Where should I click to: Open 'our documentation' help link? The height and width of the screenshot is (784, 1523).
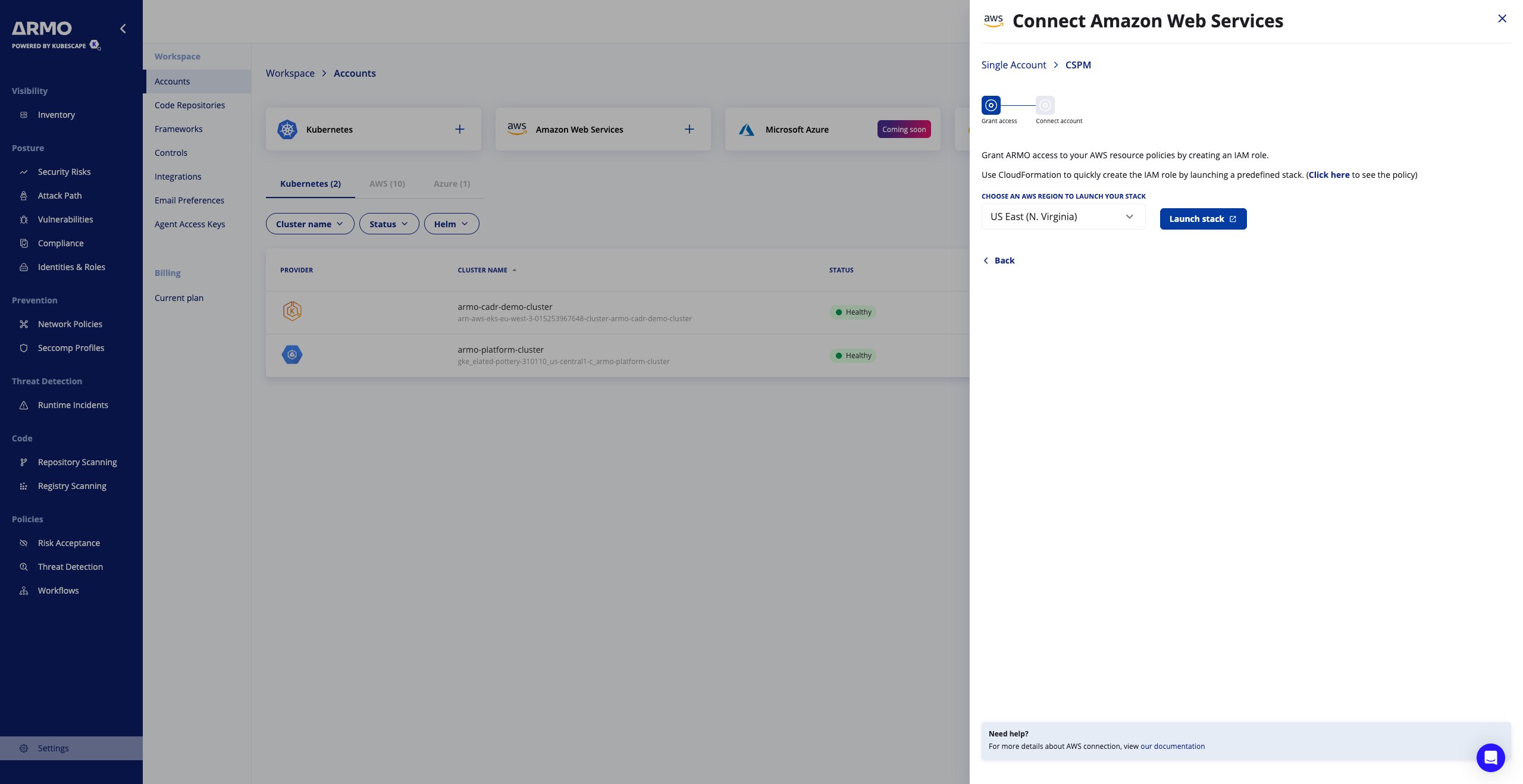tap(1172, 746)
